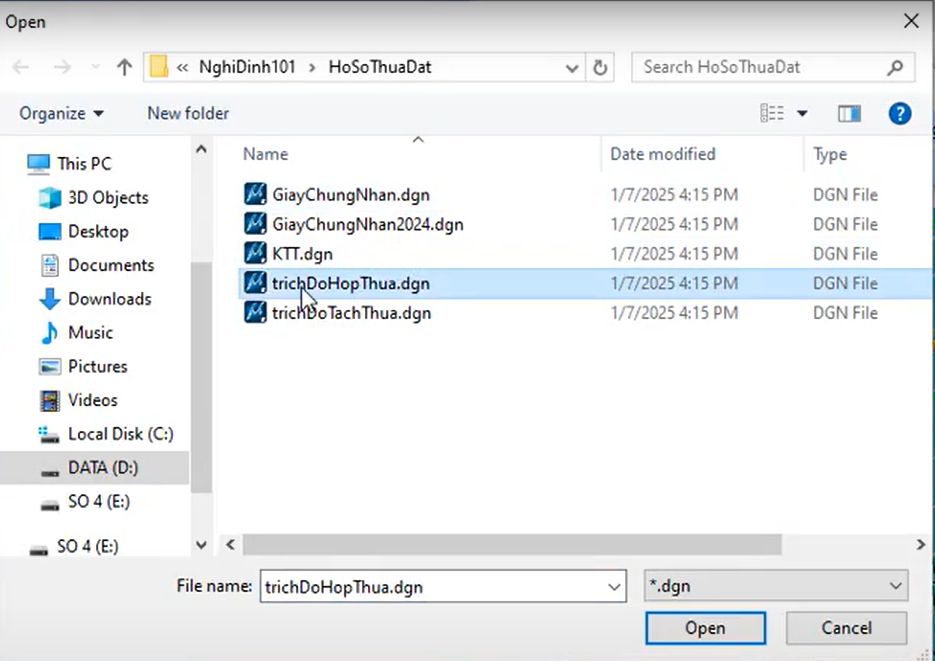The width and height of the screenshot is (935, 661).
Task: Select DATA (D:) drive in navigation pane
Action: (102, 467)
